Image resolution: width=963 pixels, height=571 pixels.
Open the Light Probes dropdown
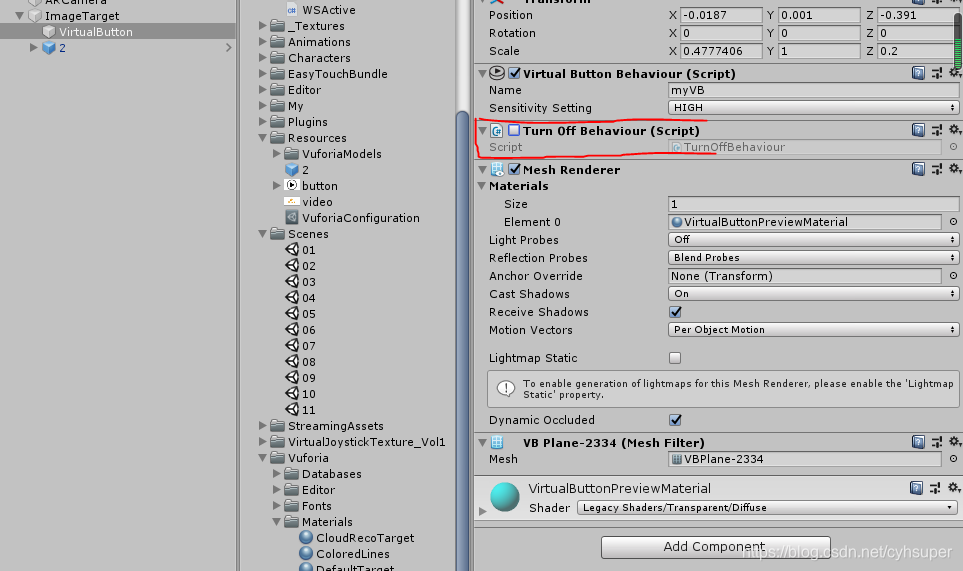[x=813, y=239]
